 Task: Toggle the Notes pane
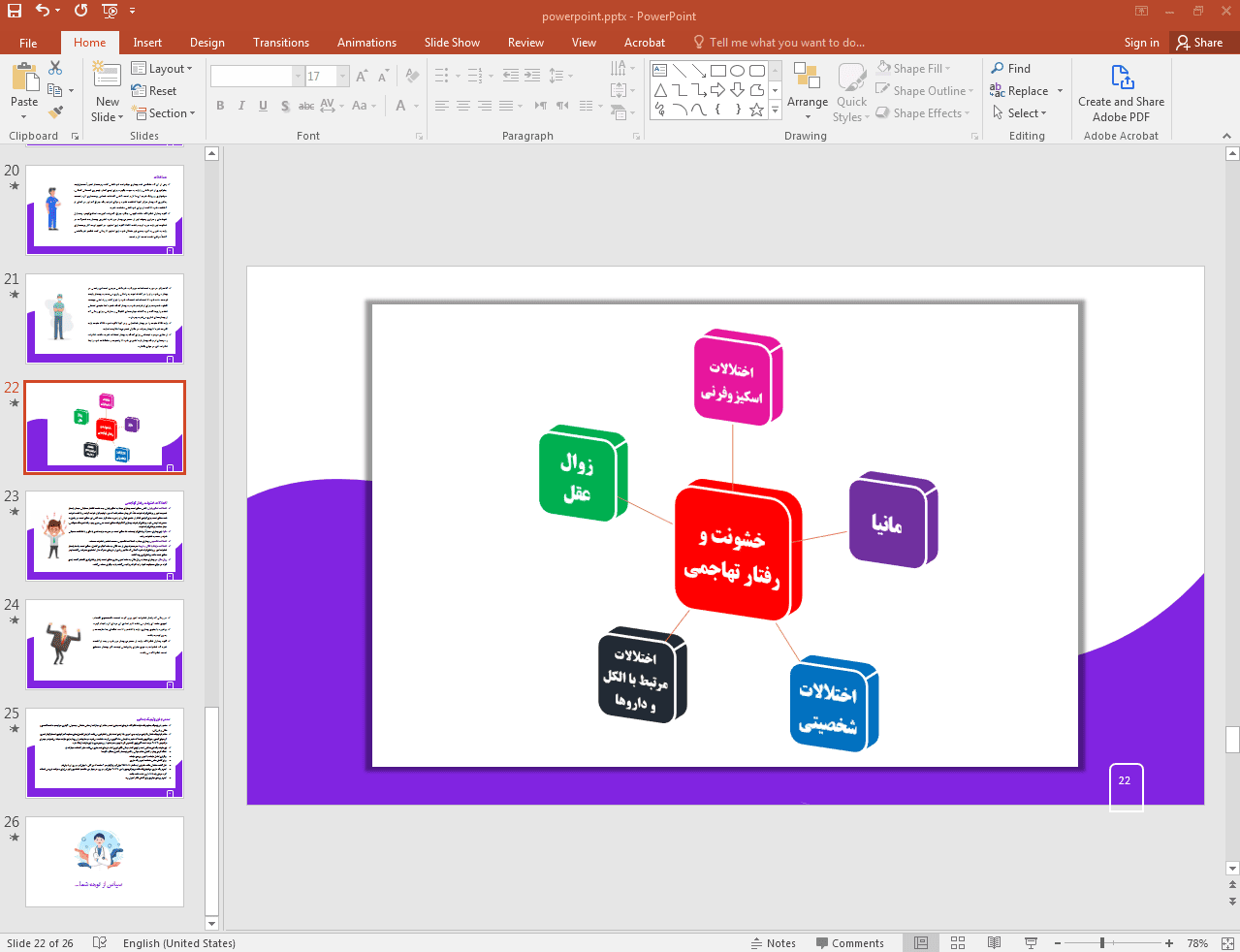tap(773, 942)
